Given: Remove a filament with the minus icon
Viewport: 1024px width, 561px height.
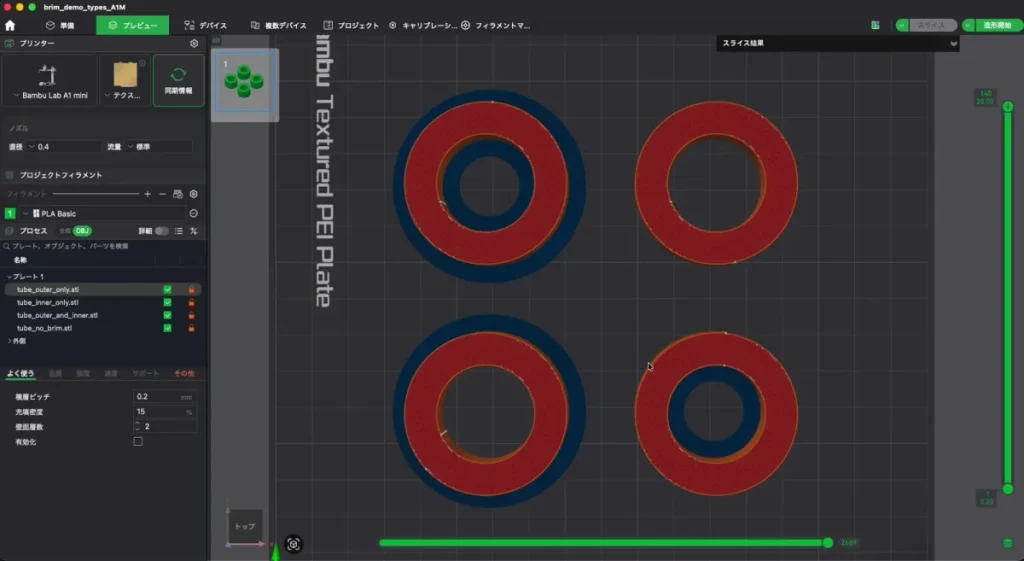Looking at the screenshot, I should tap(162, 194).
